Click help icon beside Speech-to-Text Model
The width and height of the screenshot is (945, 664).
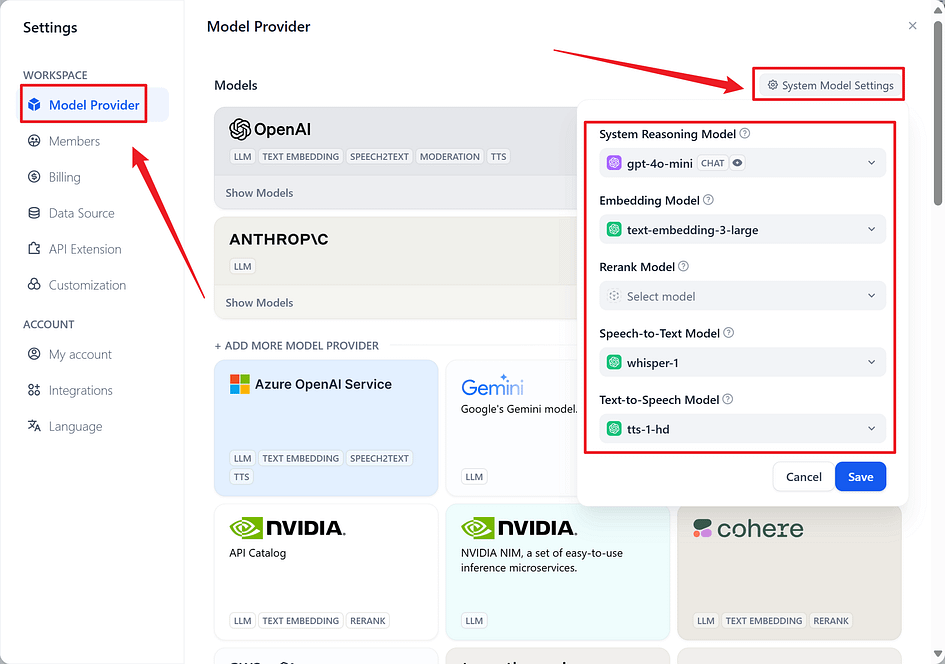click(729, 333)
